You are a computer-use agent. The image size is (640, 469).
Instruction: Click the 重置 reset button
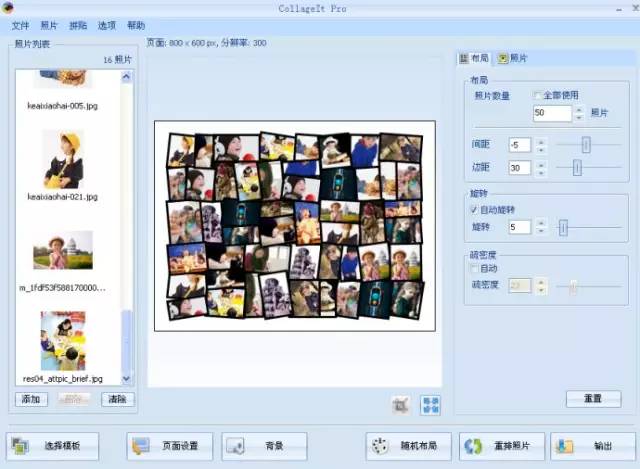[x=593, y=398]
